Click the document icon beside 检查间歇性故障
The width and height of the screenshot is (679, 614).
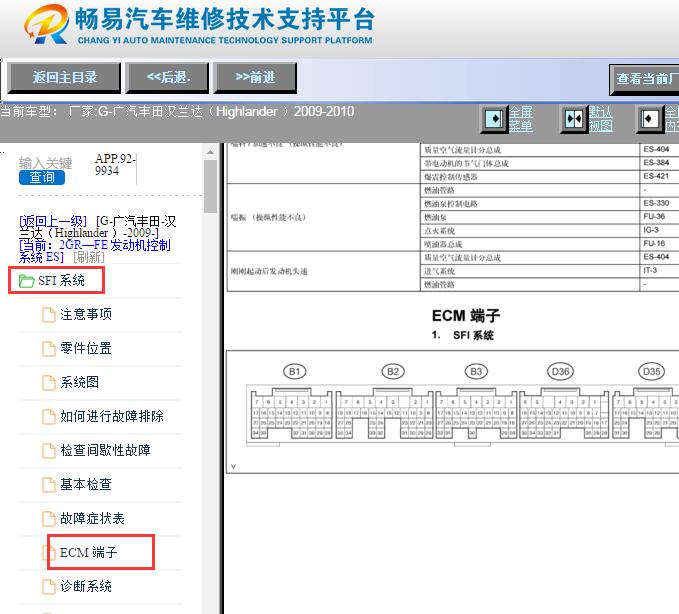point(48,451)
